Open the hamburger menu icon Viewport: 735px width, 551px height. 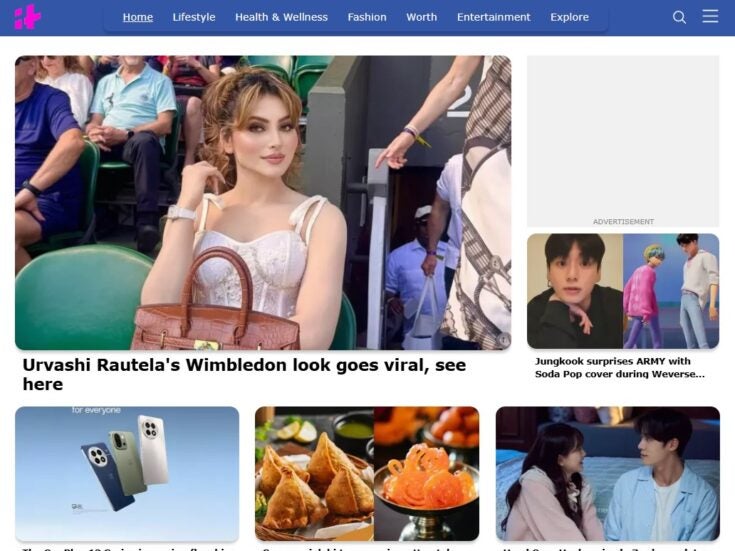point(710,16)
